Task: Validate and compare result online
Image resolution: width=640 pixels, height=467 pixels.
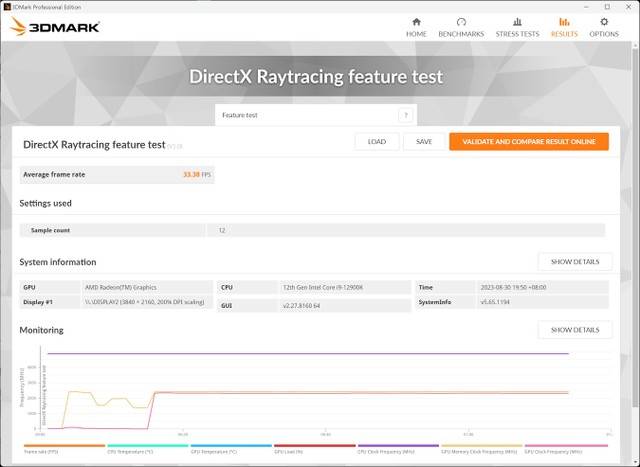Action: (529, 142)
